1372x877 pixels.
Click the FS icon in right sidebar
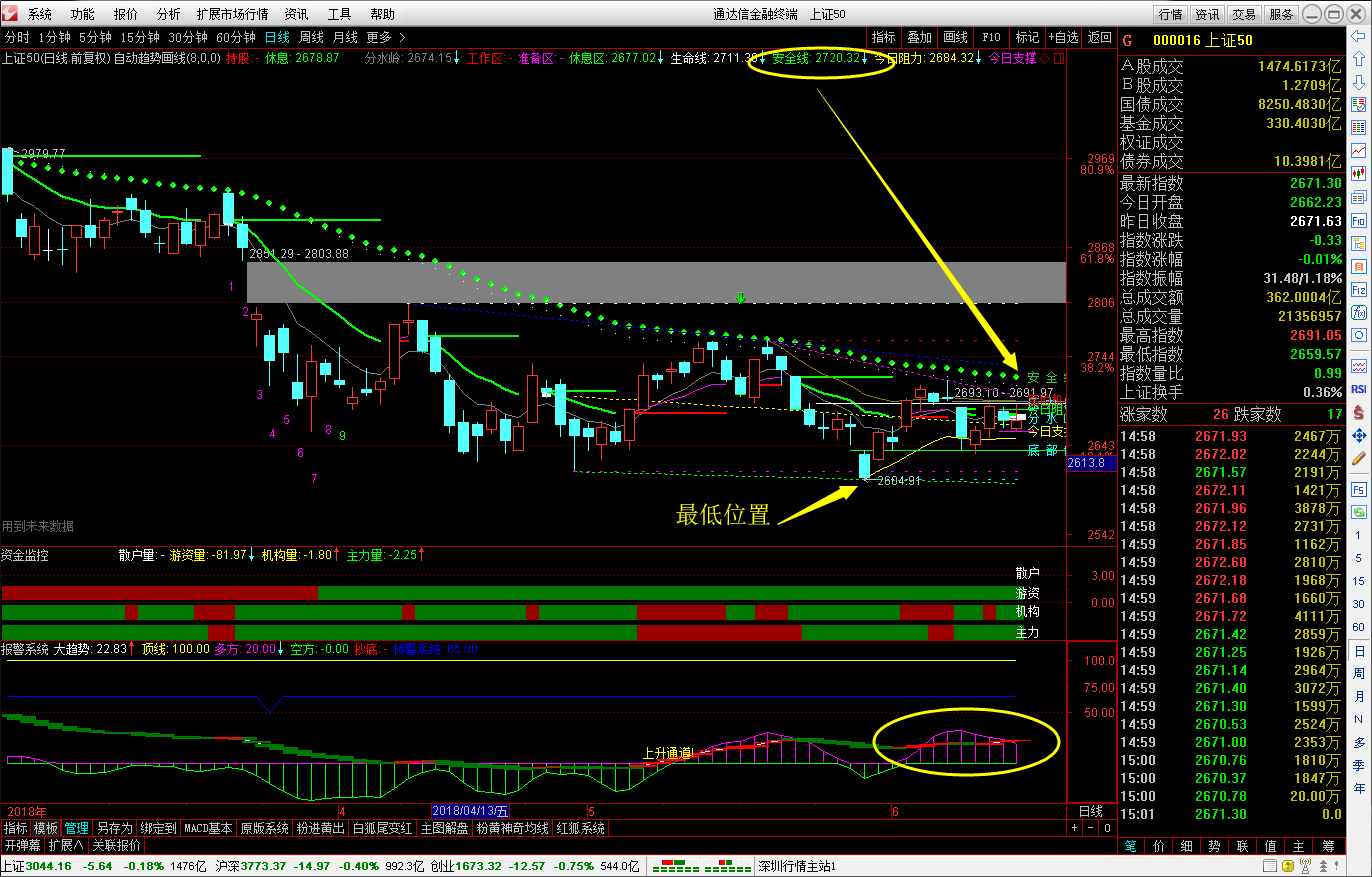(x=1359, y=490)
